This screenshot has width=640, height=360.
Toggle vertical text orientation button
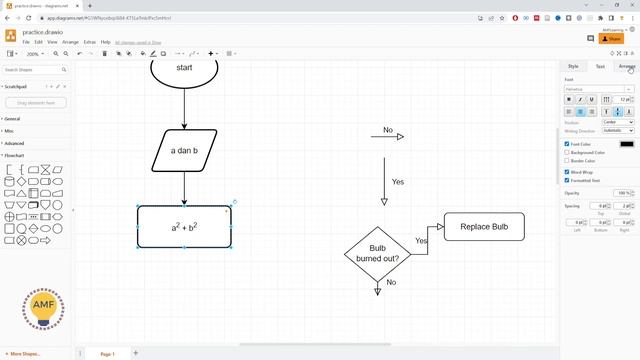[x=606, y=99]
